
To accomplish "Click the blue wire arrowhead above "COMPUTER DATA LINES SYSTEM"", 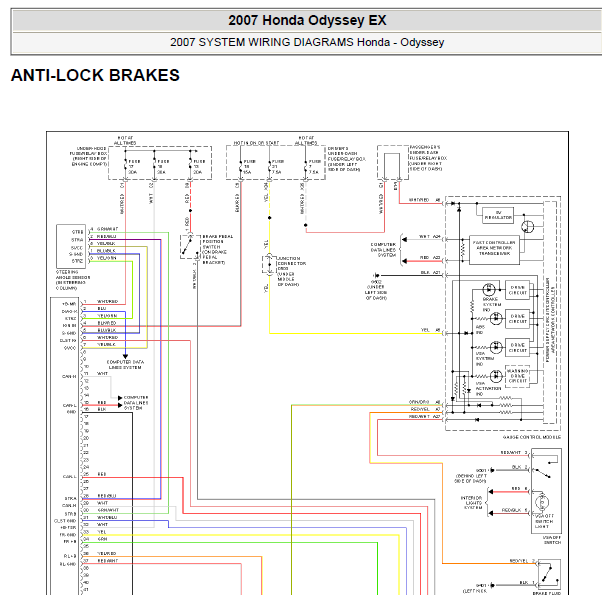I will [125, 357].
